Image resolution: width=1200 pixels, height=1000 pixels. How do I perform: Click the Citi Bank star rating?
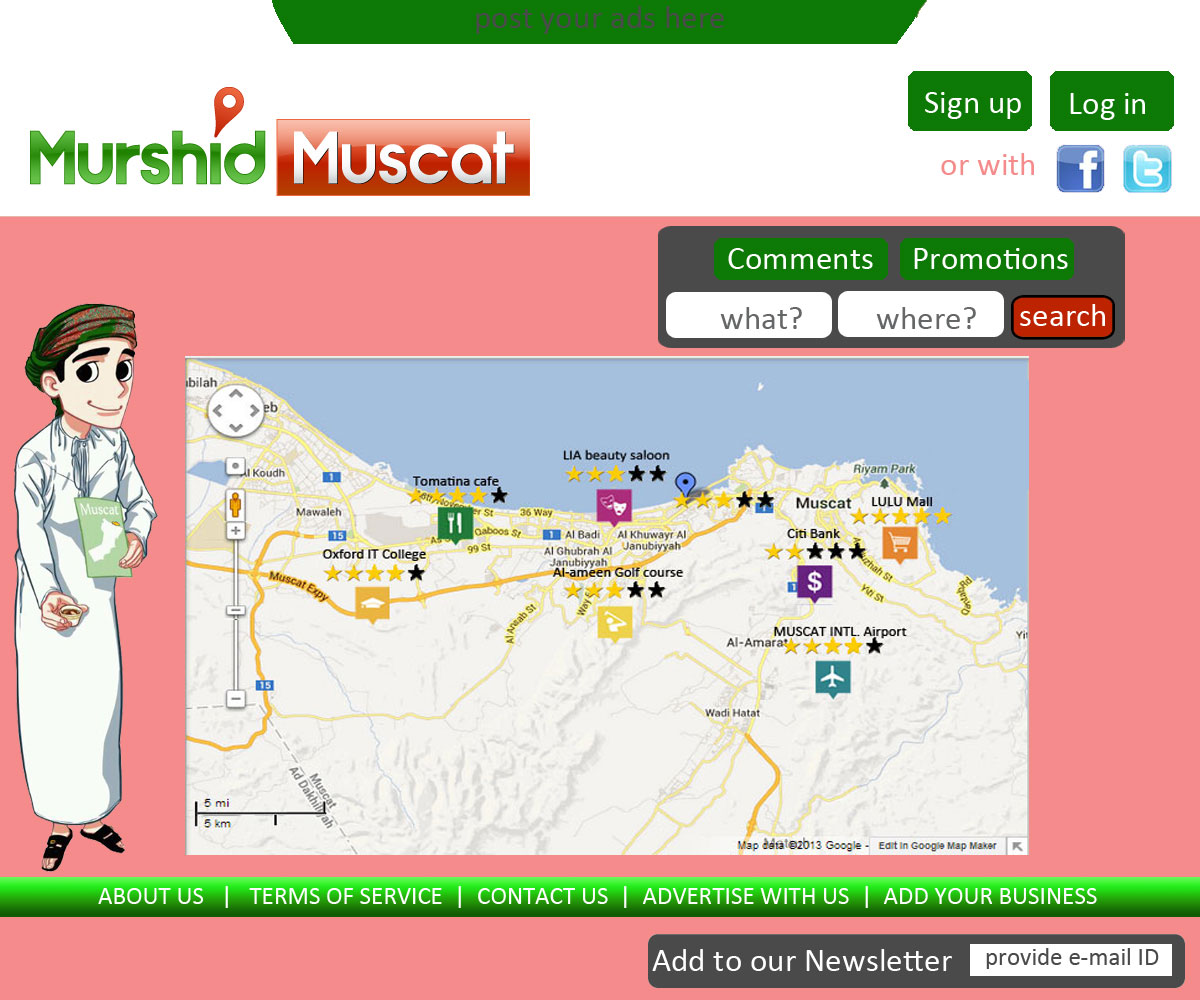[x=815, y=551]
